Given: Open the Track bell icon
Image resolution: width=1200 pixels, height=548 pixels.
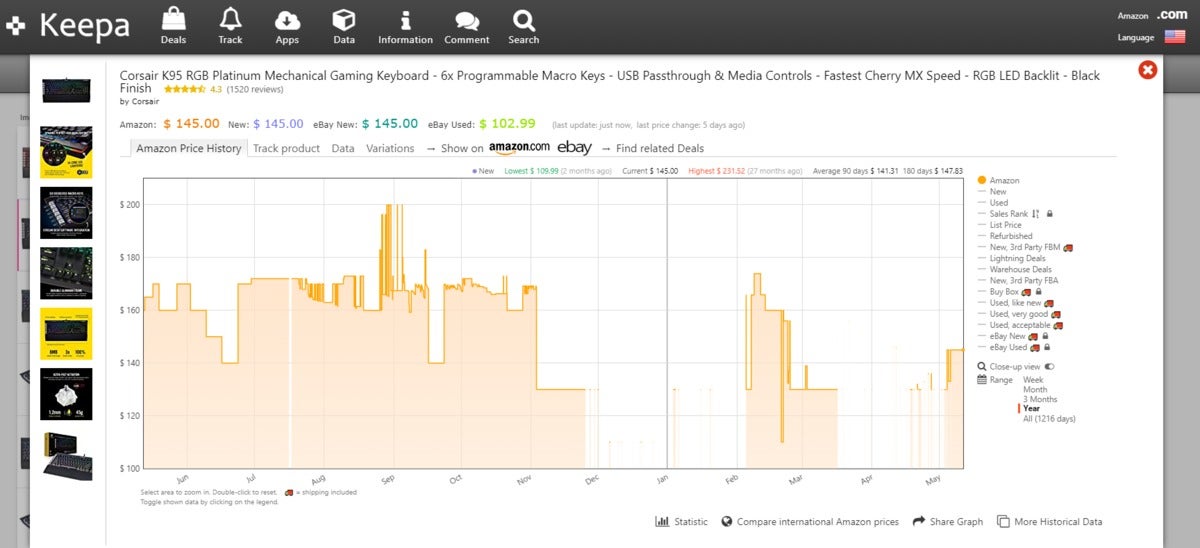Looking at the screenshot, I should click(230, 19).
